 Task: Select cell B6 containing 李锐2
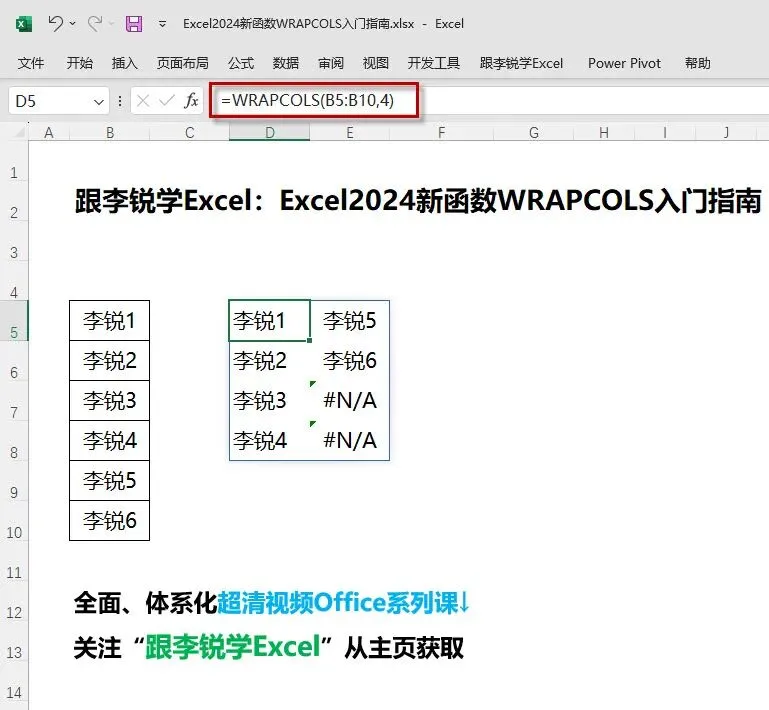[x=109, y=360]
